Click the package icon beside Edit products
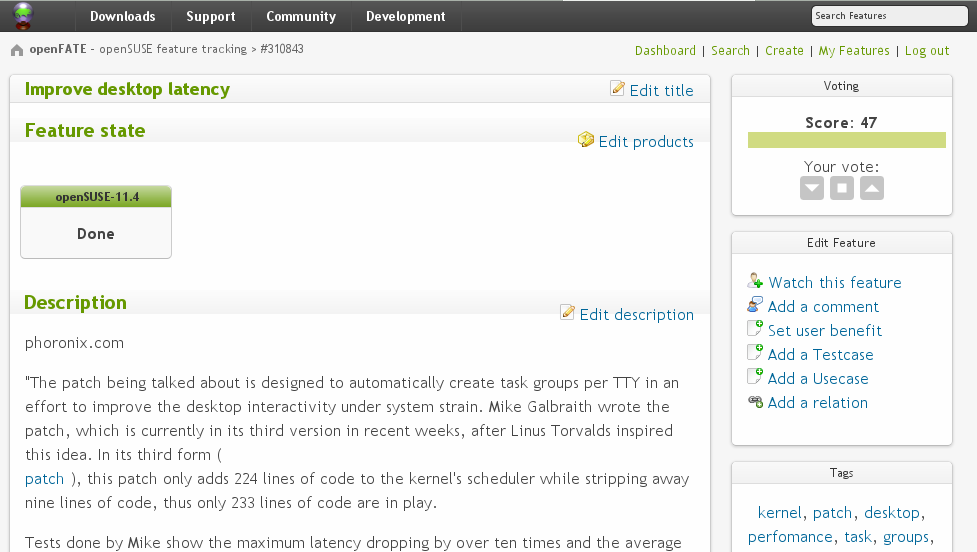 (586, 140)
